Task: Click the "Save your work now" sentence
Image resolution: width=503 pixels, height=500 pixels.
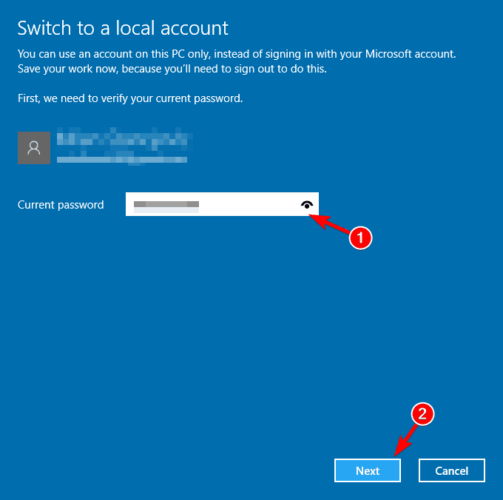Action: [172, 69]
